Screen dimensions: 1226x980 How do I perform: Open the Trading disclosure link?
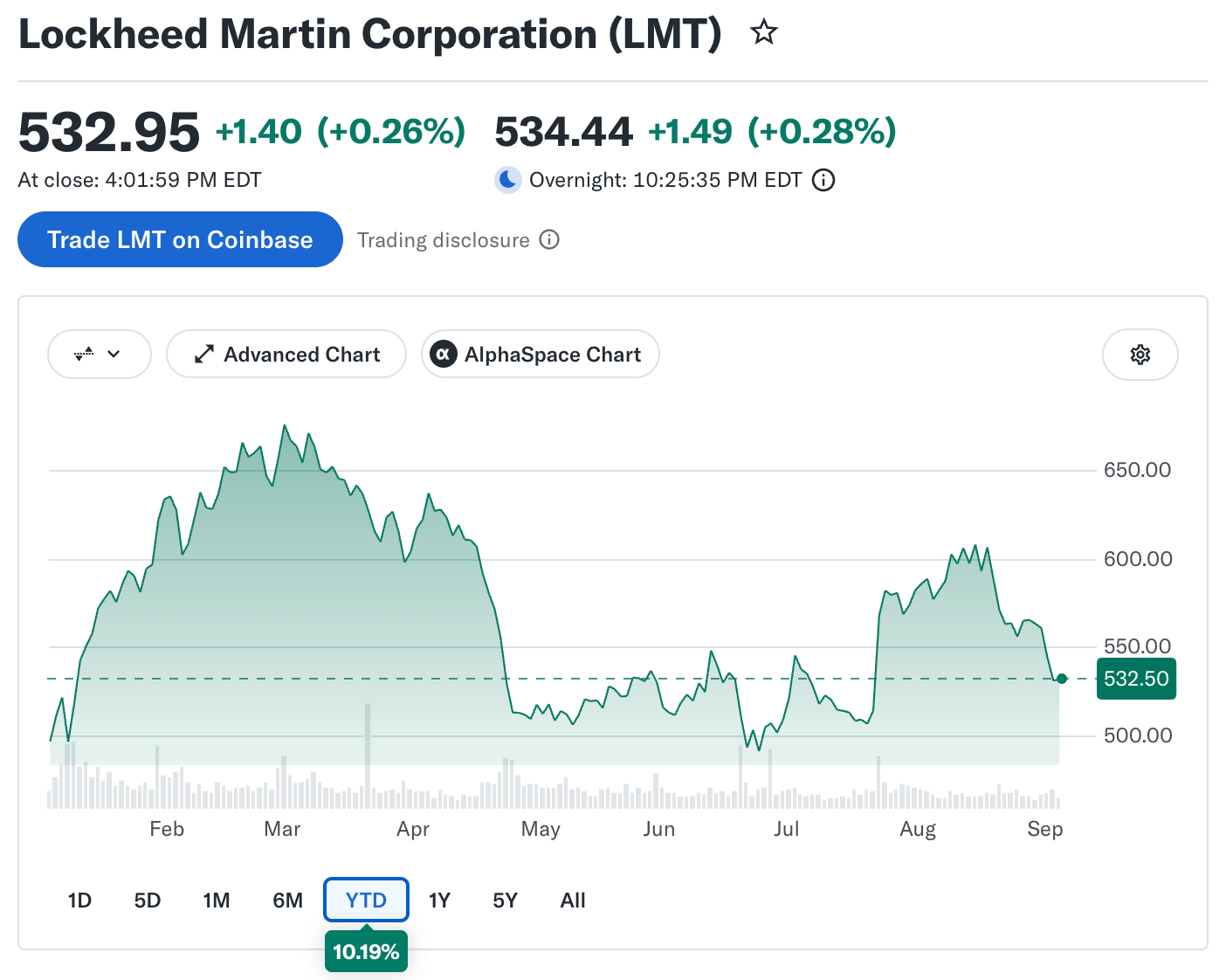pos(444,240)
